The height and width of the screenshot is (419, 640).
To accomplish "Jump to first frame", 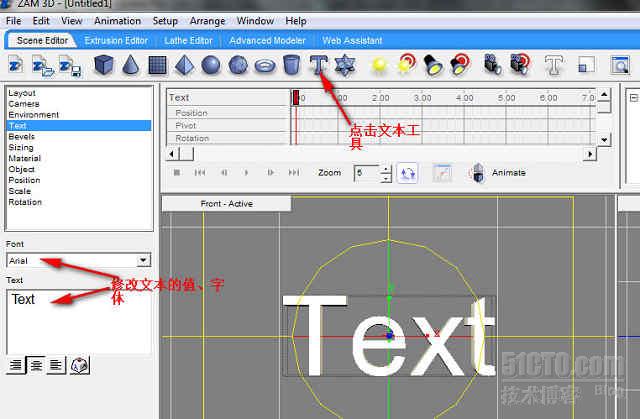I will point(200,173).
